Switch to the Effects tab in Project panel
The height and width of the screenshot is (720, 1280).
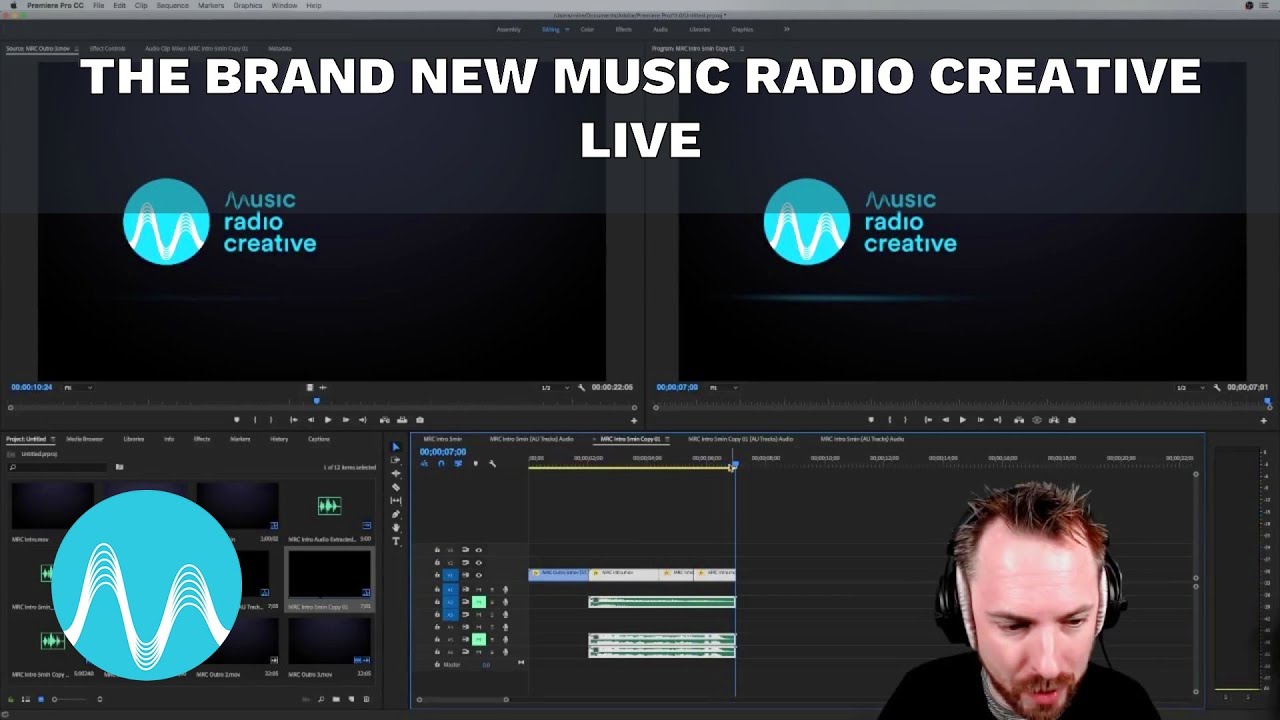[x=202, y=439]
